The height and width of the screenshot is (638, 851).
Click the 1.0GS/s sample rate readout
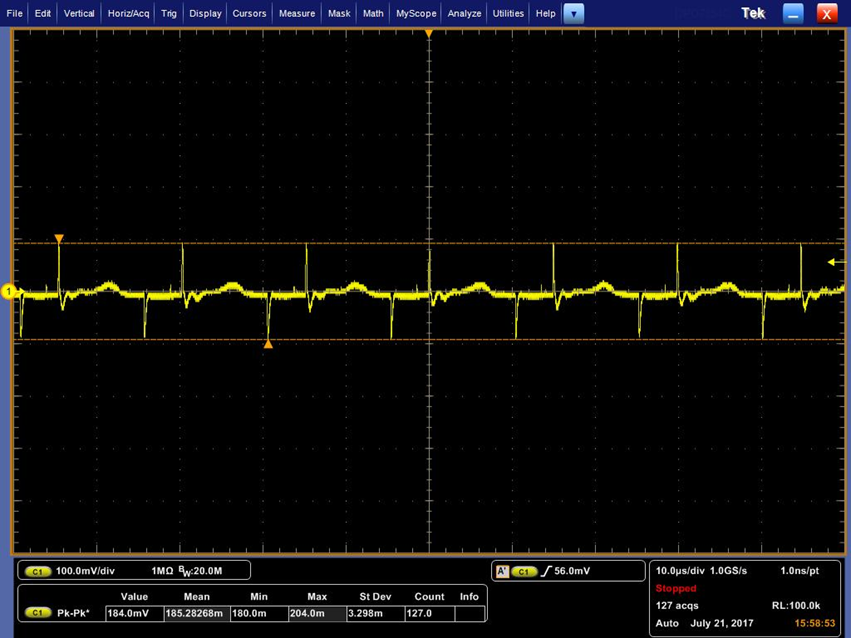(x=728, y=571)
